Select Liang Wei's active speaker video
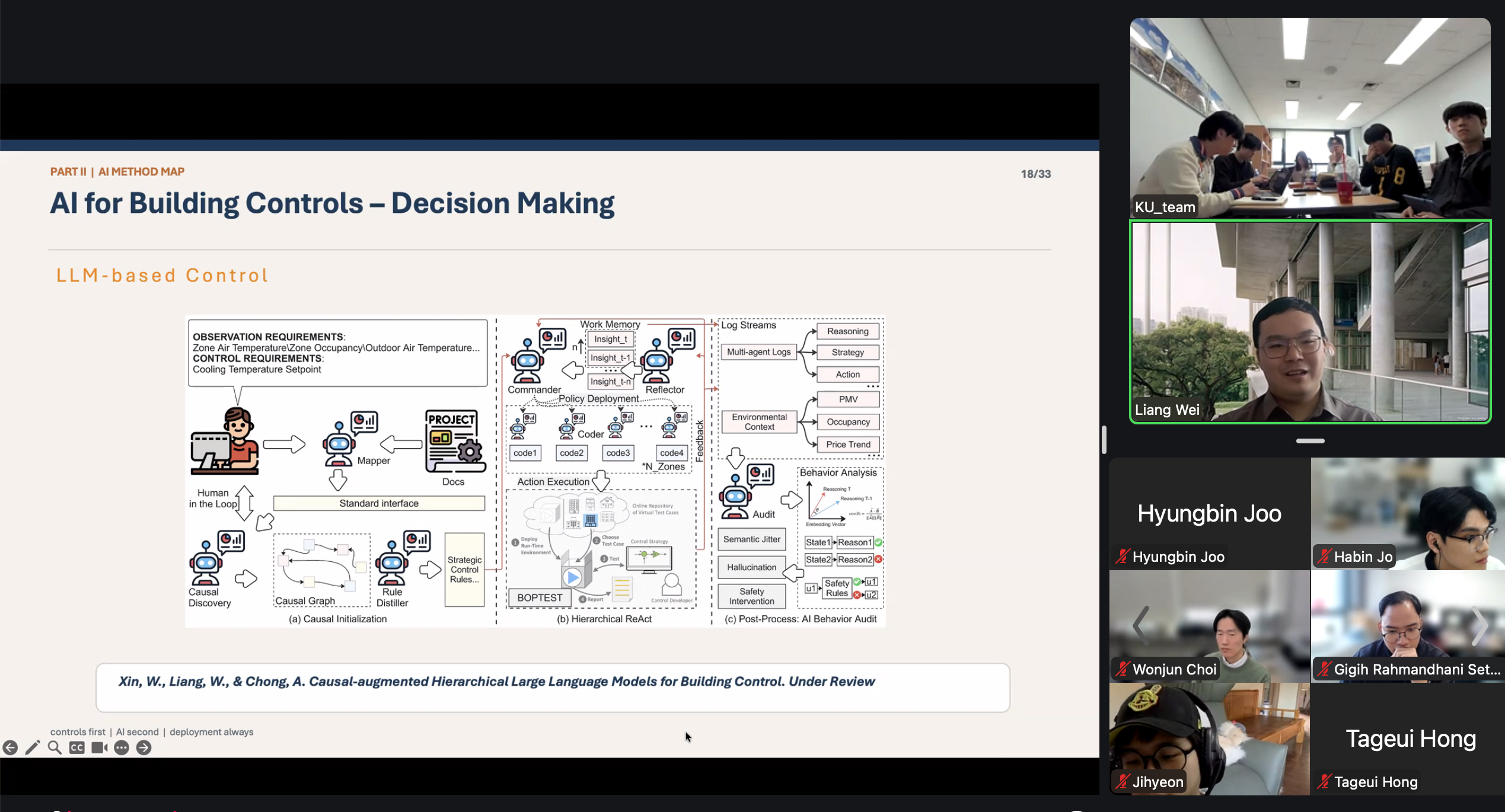Viewport: 1505px width, 812px height. point(1310,322)
